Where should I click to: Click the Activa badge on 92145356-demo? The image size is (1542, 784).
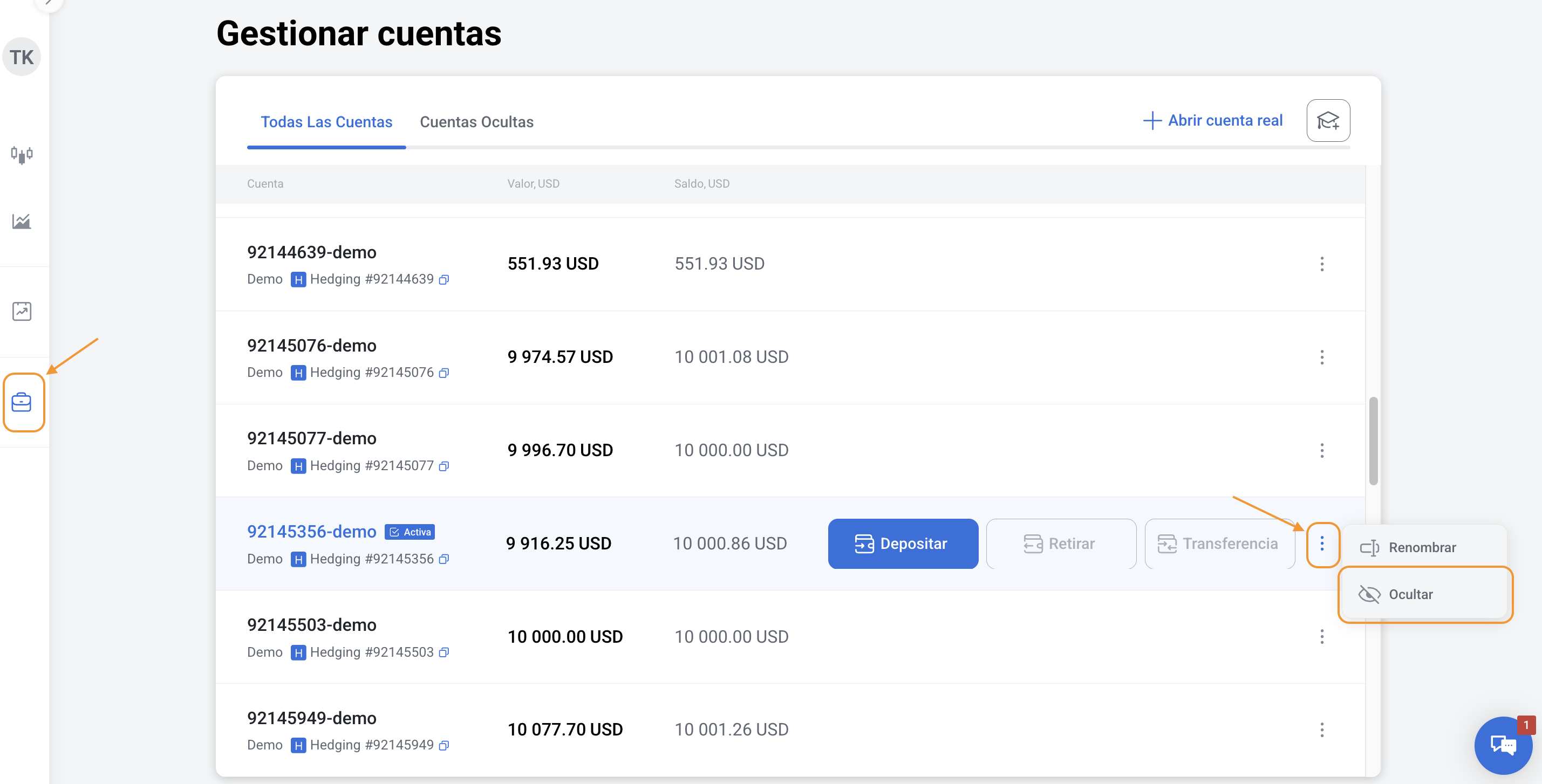click(410, 532)
